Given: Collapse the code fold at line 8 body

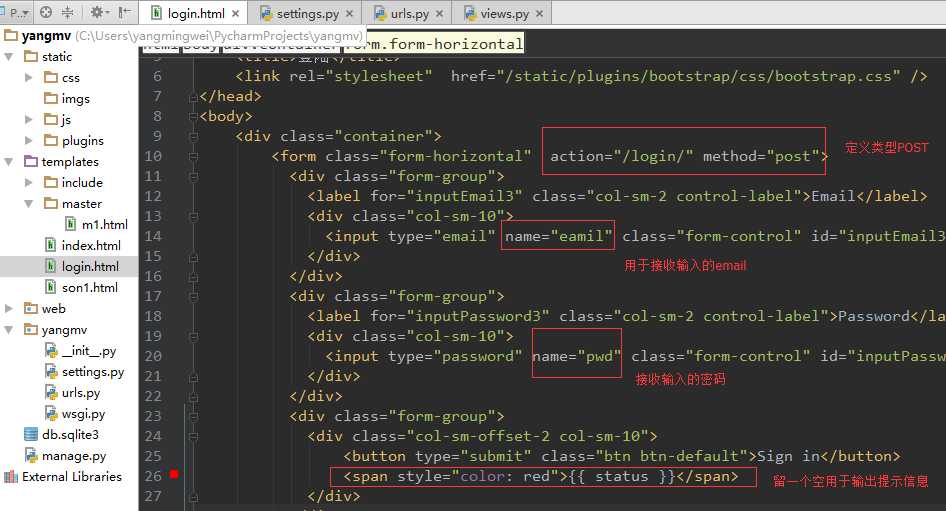Looking at the screenshot, I should [x=194, y=116].
